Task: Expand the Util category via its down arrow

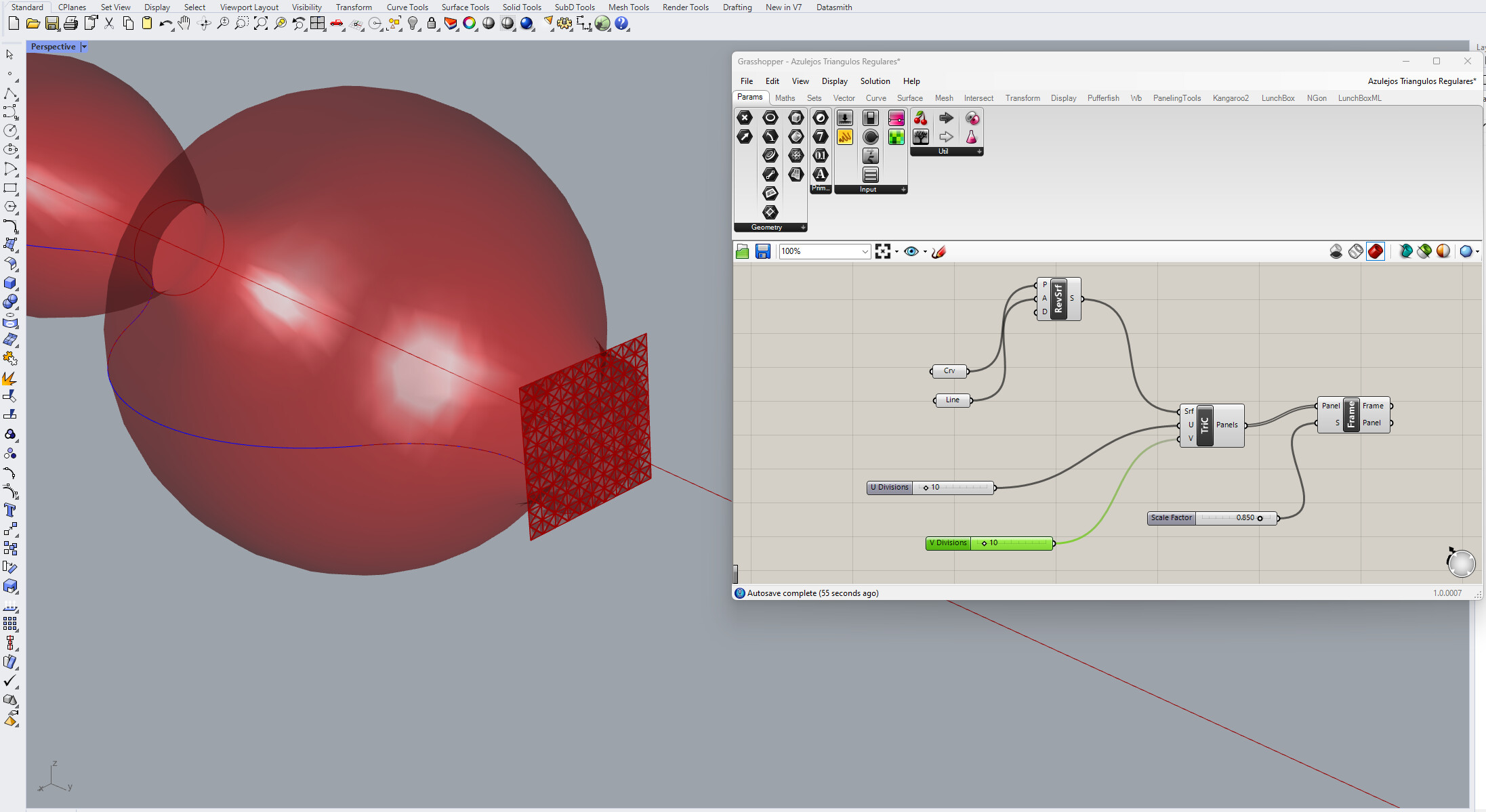Action: 980,152
